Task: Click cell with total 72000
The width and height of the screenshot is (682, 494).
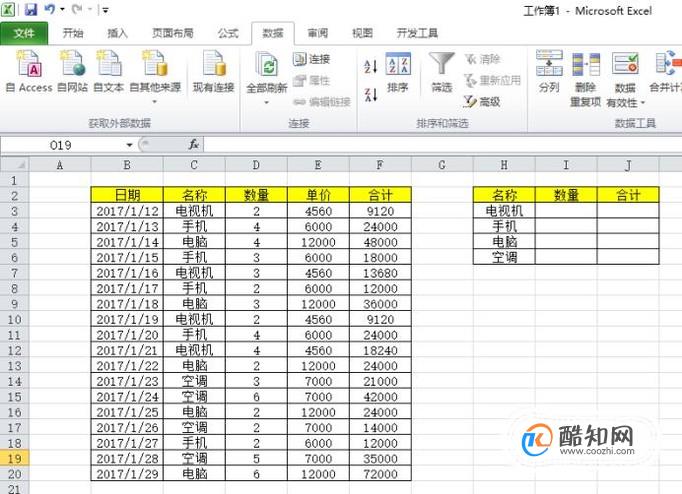Action: click(380, 474)
